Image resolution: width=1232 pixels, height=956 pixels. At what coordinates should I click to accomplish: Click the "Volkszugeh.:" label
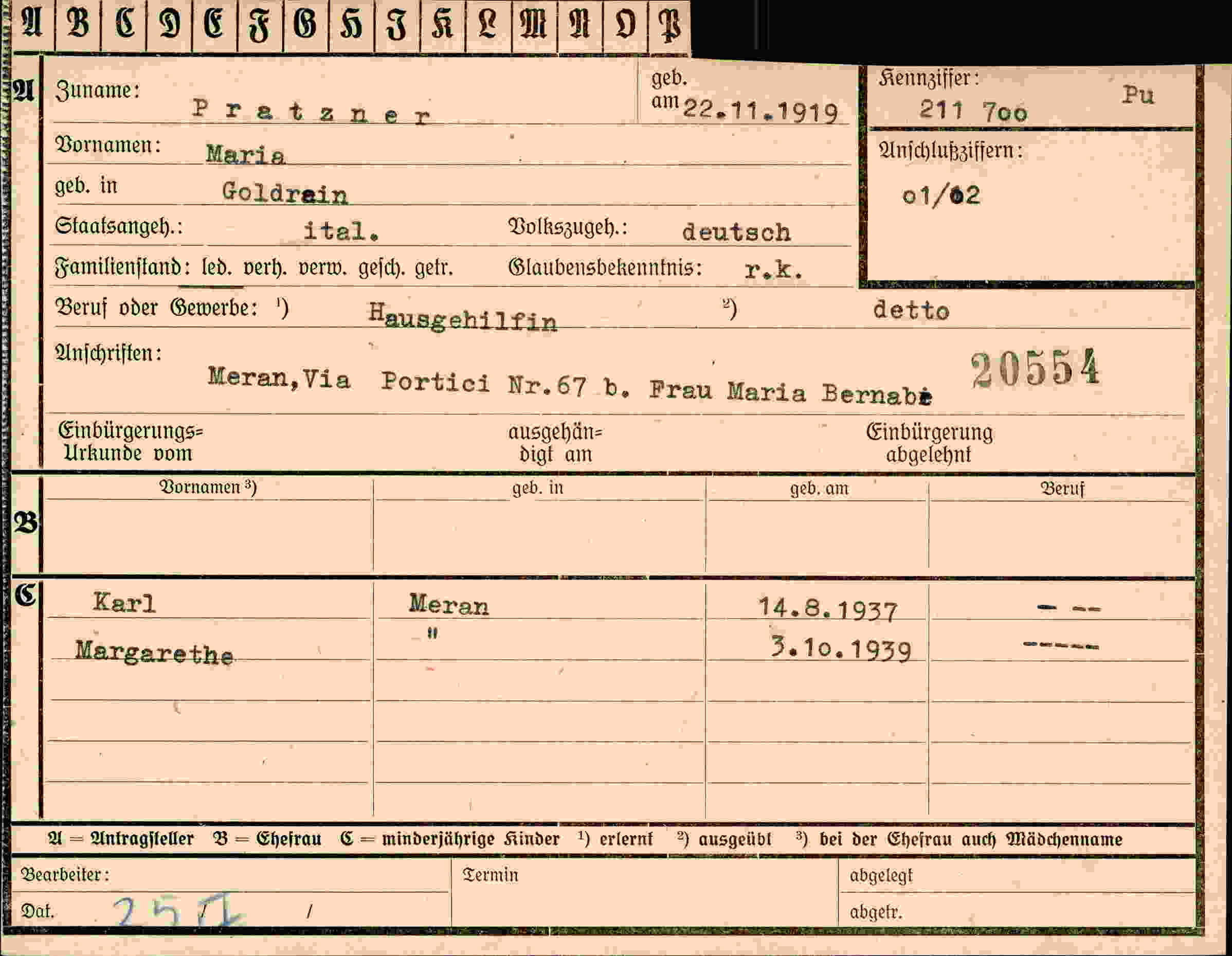pos(568,227)
